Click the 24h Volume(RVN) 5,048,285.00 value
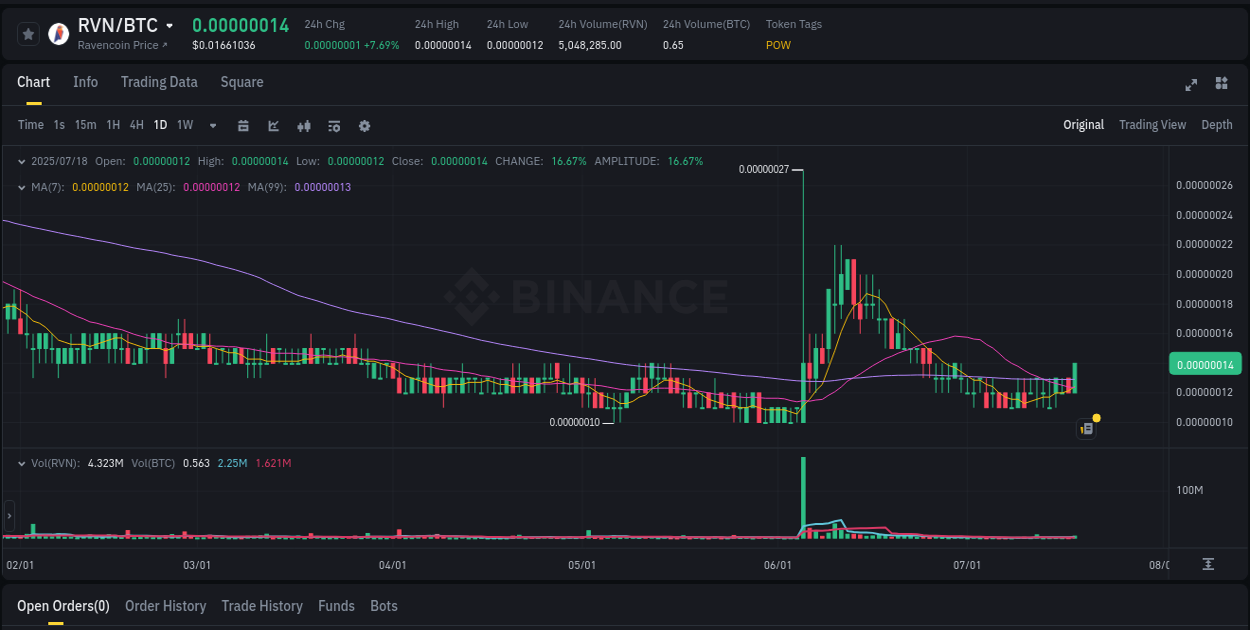This screenshot has width=1250, height=630. [590, 45]
